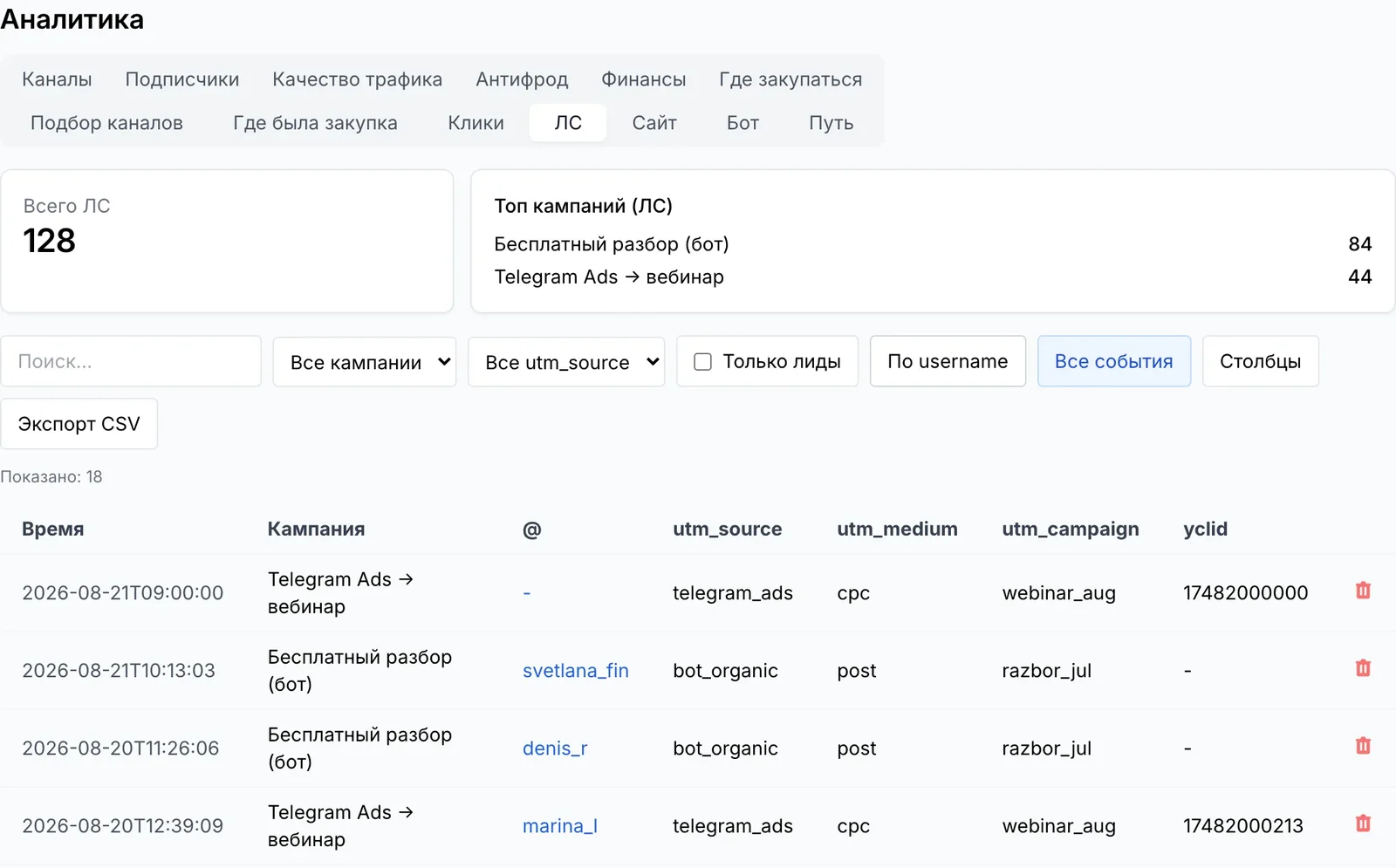This screenshot has width=1396, height=868.
Task: Open the denis_r username link
Action: point(555,748)
